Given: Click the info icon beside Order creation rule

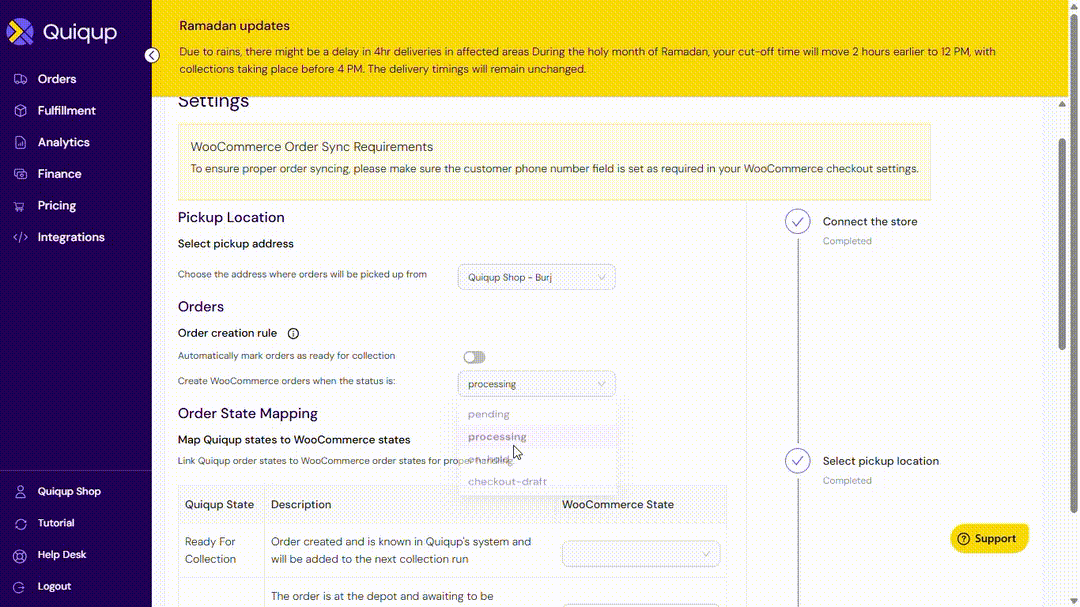Looking at the screenshot, I should point(293,333).
